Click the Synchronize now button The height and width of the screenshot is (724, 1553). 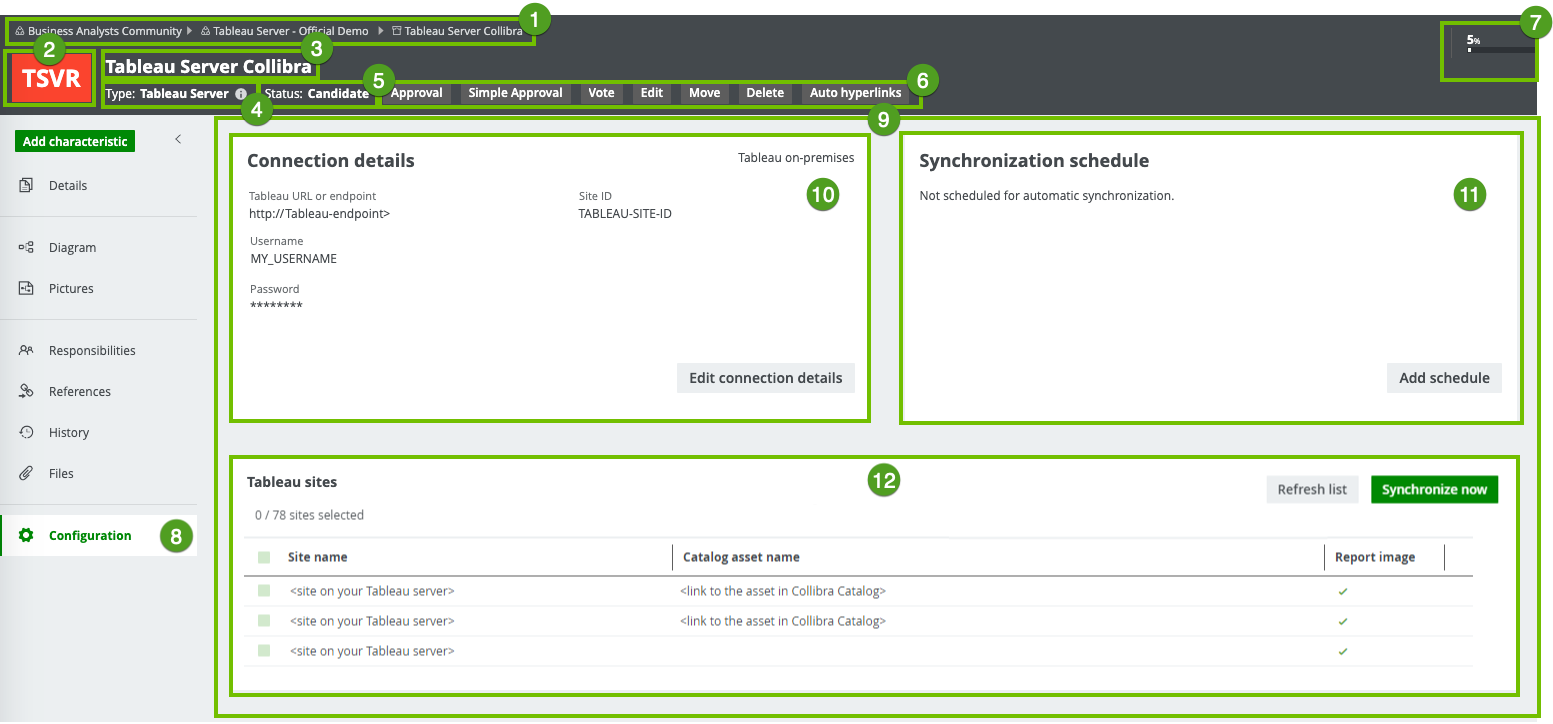[1434, 489]
